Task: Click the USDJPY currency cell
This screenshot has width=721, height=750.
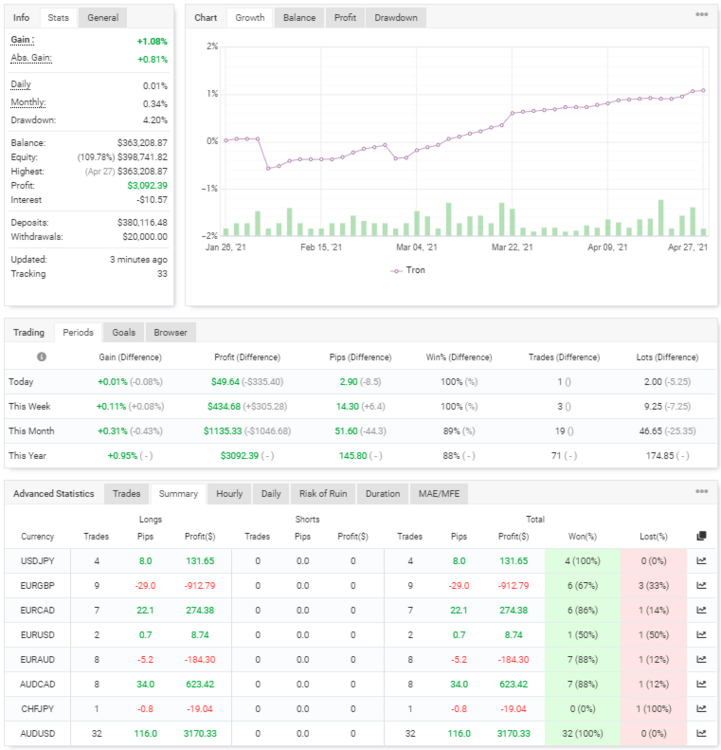Action: (x=37, y=561)
